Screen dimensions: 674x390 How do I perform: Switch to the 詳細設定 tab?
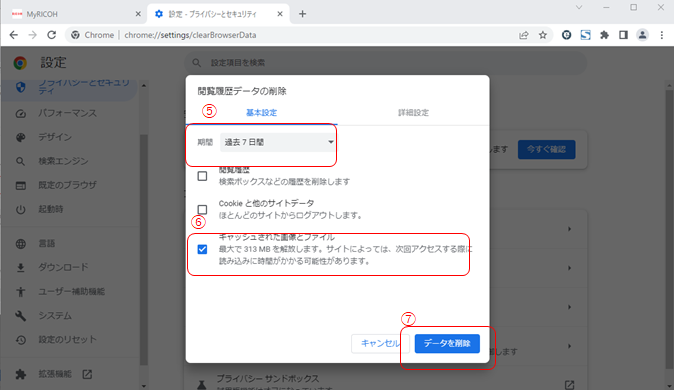413,113
